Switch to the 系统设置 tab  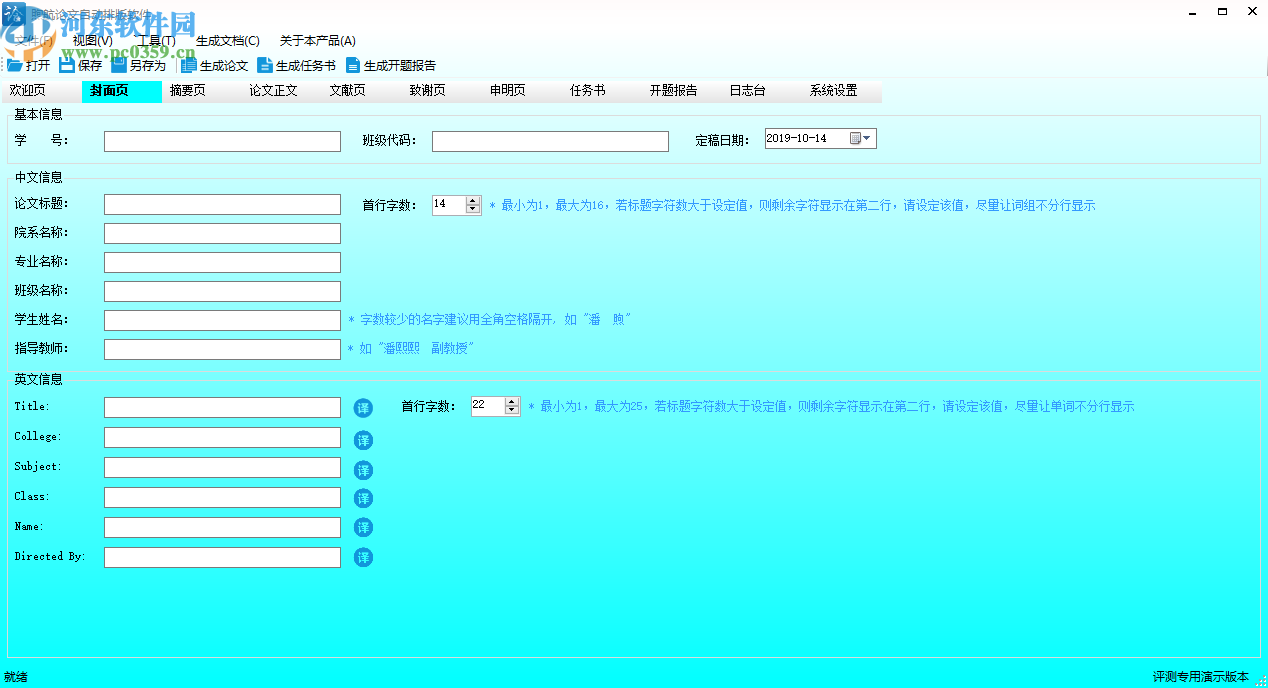click(x=841, y=91)
